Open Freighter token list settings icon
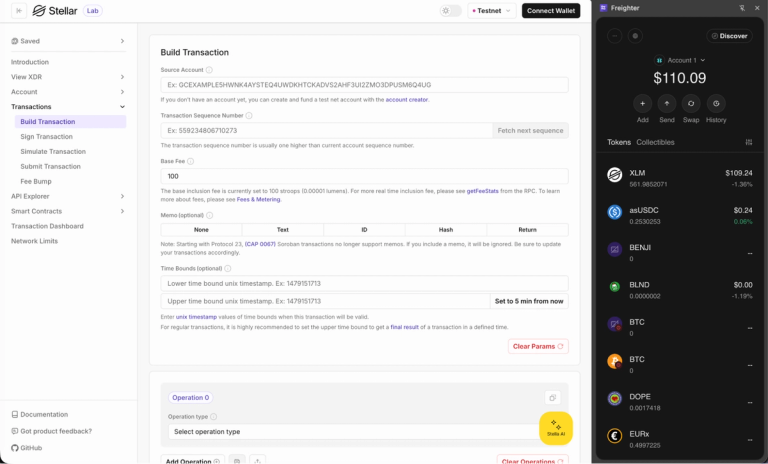The height and width of the screenshot is (464, 768). point(749,142)
